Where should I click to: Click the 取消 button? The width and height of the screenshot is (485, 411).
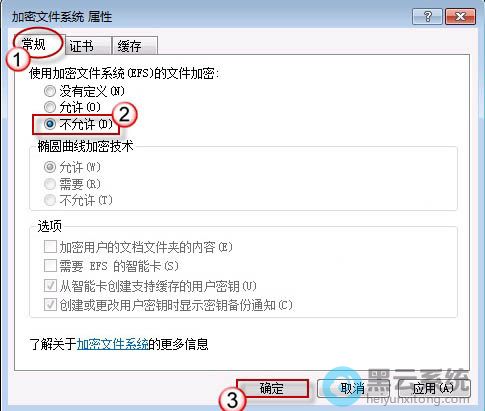coord(353,389)
